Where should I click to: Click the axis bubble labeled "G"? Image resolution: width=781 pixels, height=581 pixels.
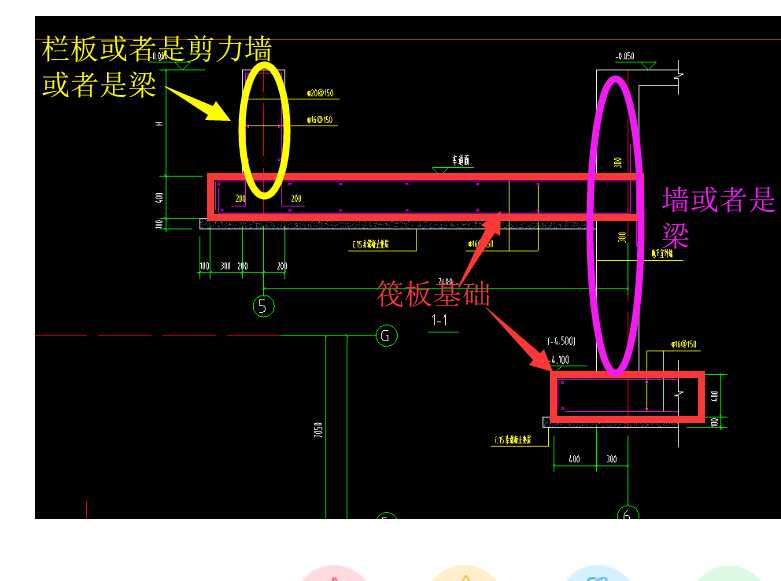387,336
